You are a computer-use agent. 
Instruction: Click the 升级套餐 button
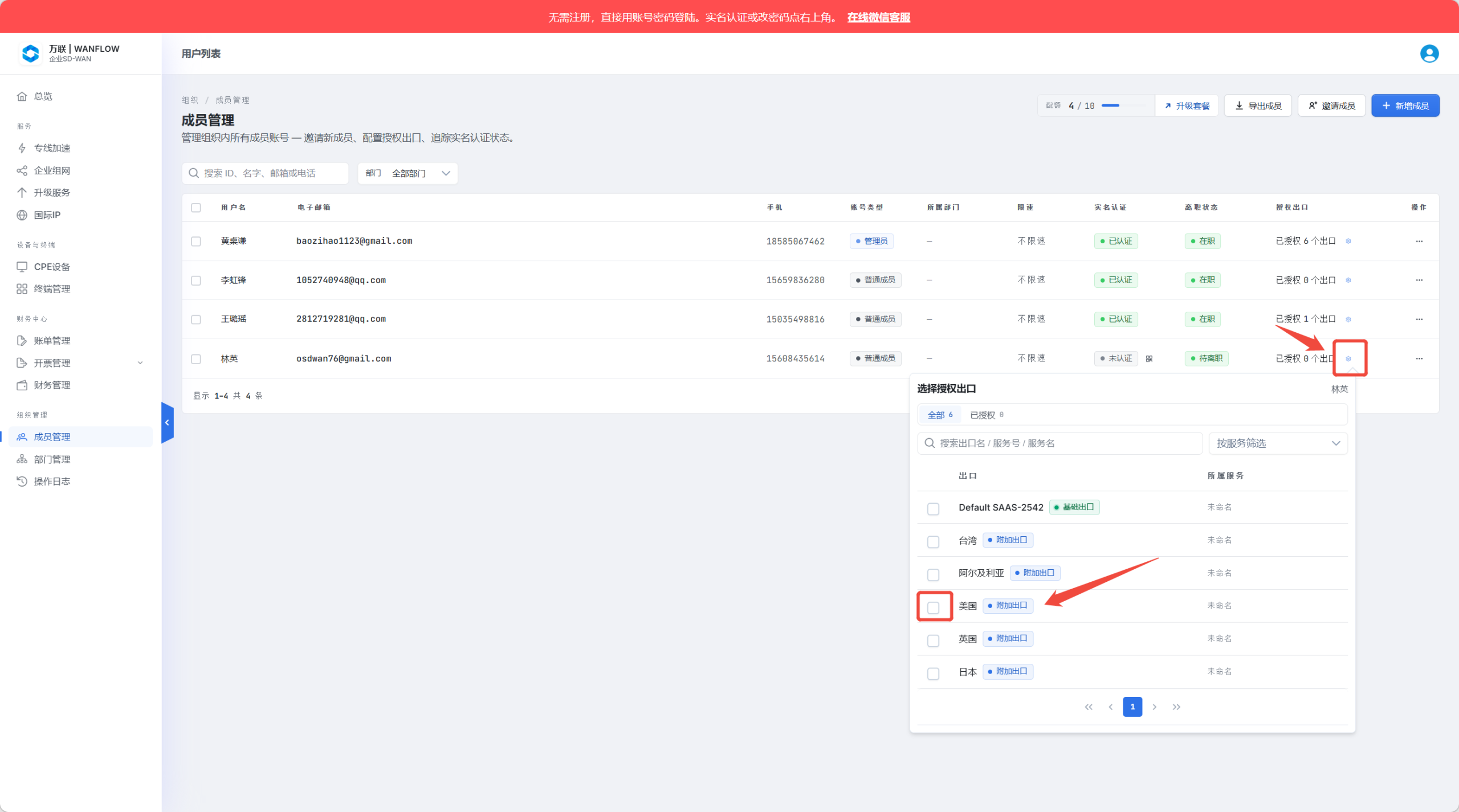[x=1187, y=106]
